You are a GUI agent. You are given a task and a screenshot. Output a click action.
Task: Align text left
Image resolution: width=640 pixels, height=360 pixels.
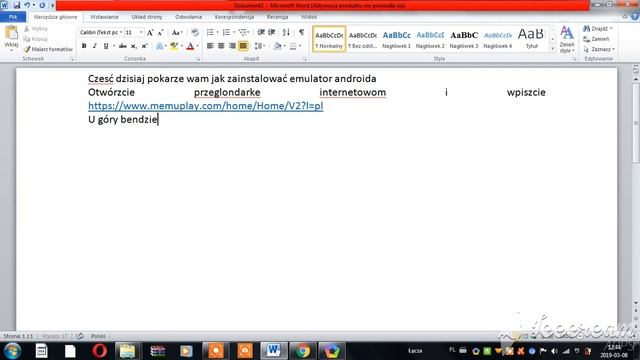click(x=210, y=46)
